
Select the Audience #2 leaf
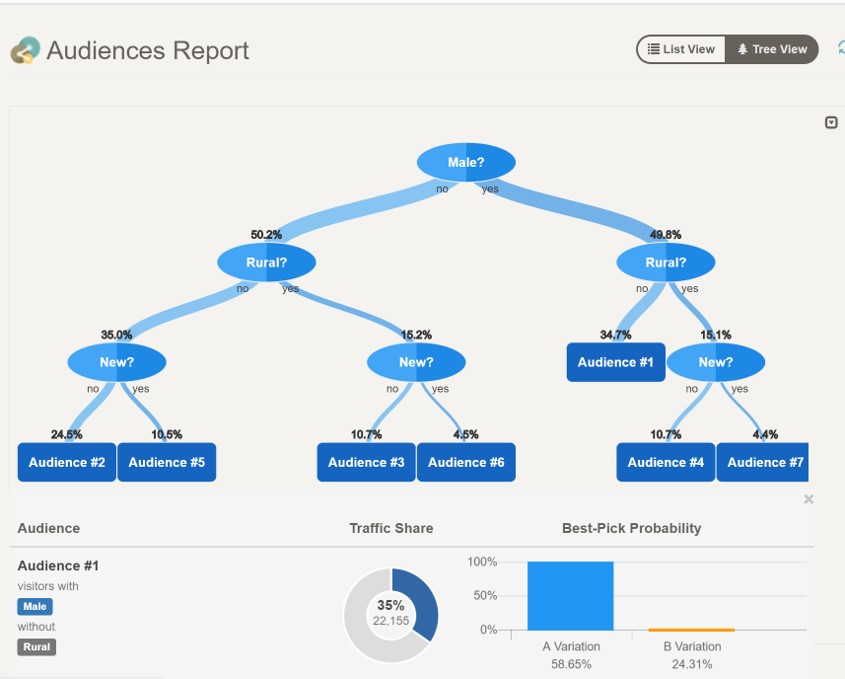tap(67, 462)
